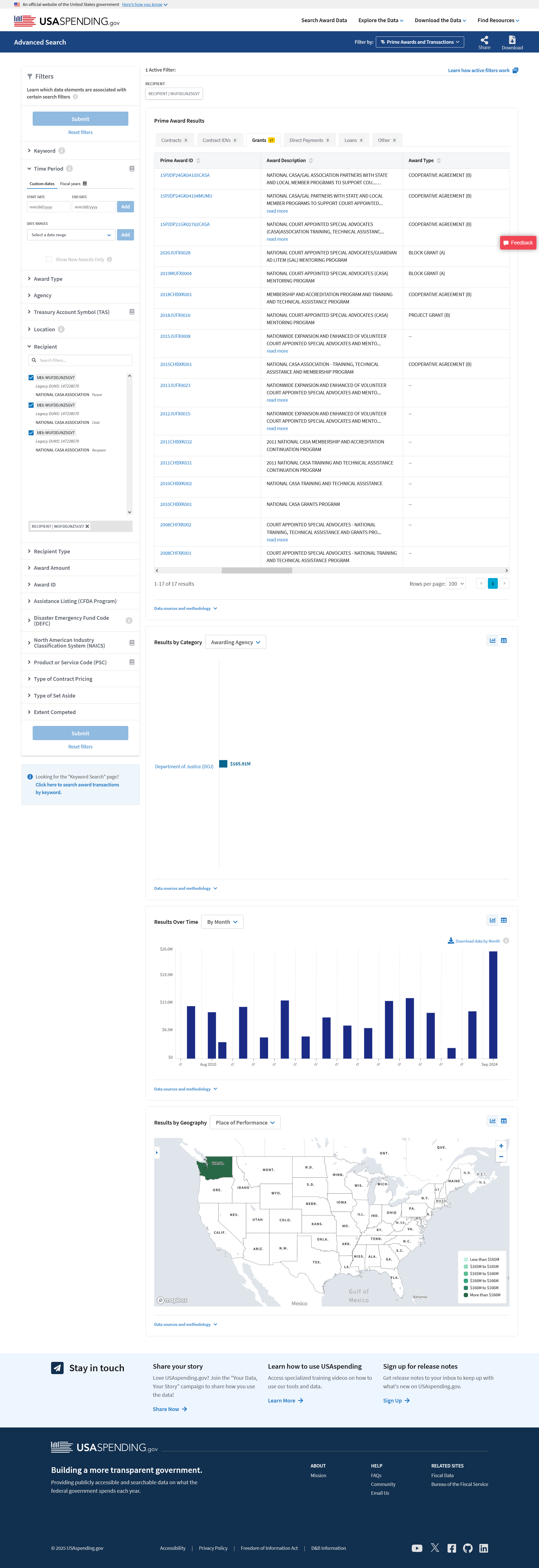This screenshot has height=1568, width=539.
Task: Switch to the Contract IDVs tab
Action: click(219, 140)
